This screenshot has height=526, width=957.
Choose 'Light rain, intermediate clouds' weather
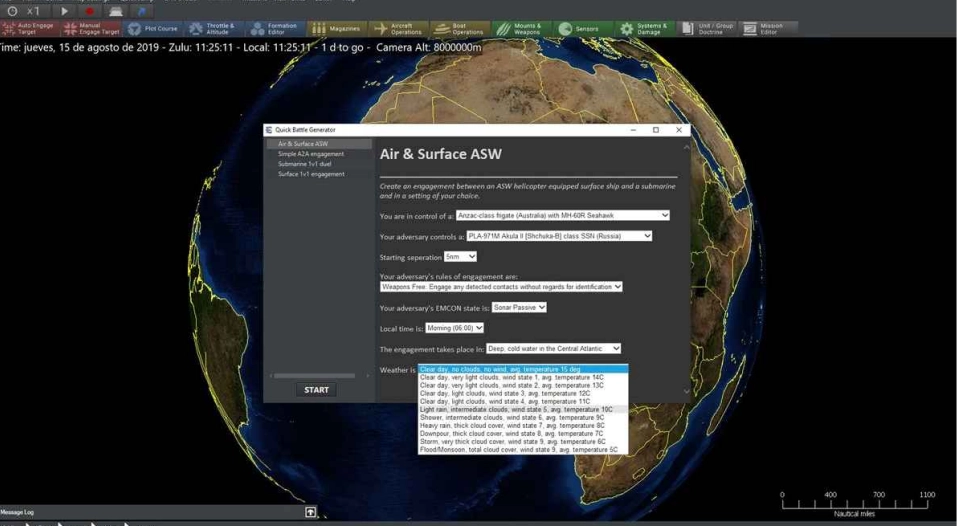point(523,409)
